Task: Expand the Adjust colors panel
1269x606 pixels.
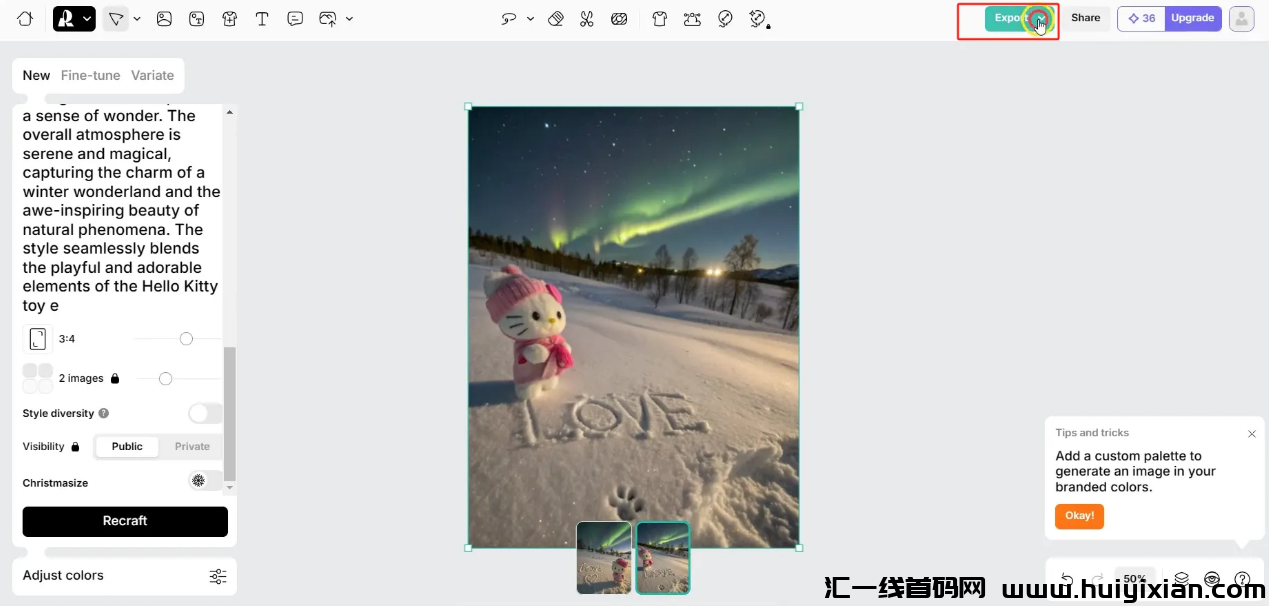Action: tap(124, 576)
